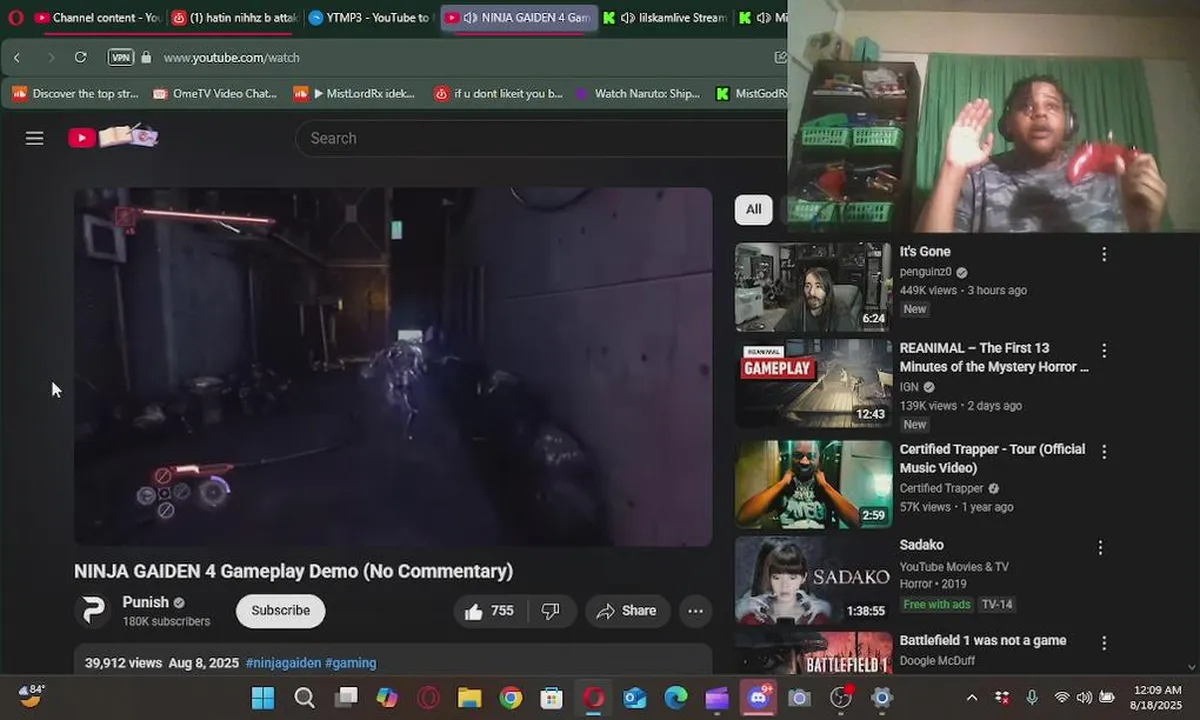Screen dimensions: 1200x720
Task: Open options menu for REANIMAL video
Action: [1104, 351]
